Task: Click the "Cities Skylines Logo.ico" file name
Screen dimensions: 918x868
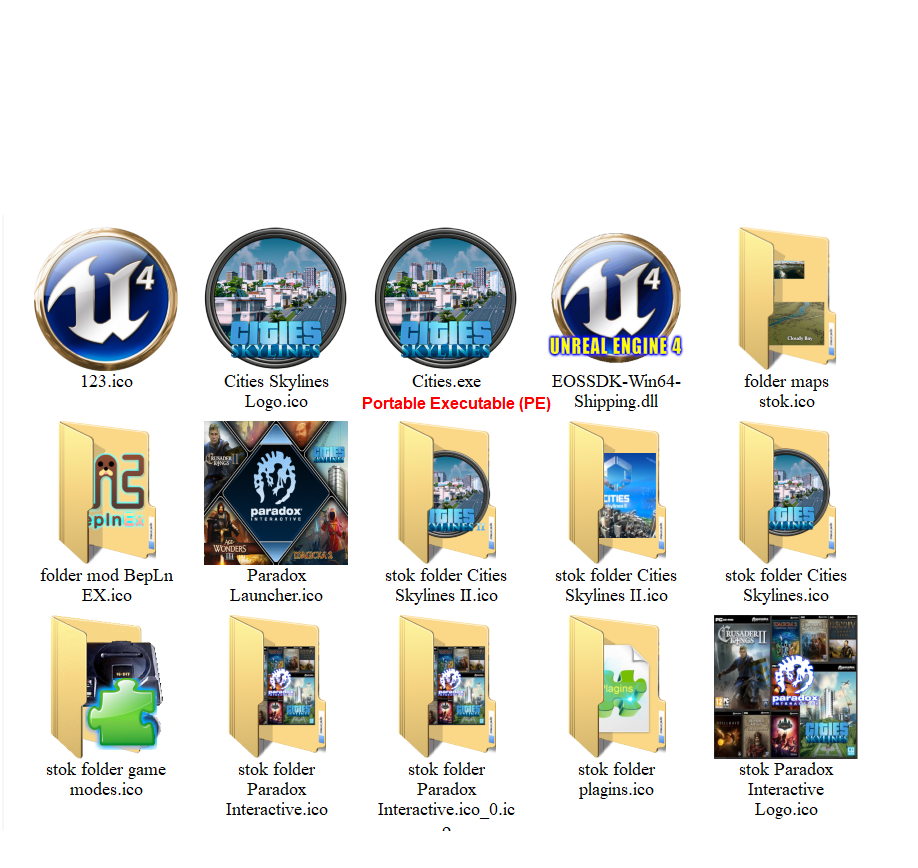Action: (276, 392)
